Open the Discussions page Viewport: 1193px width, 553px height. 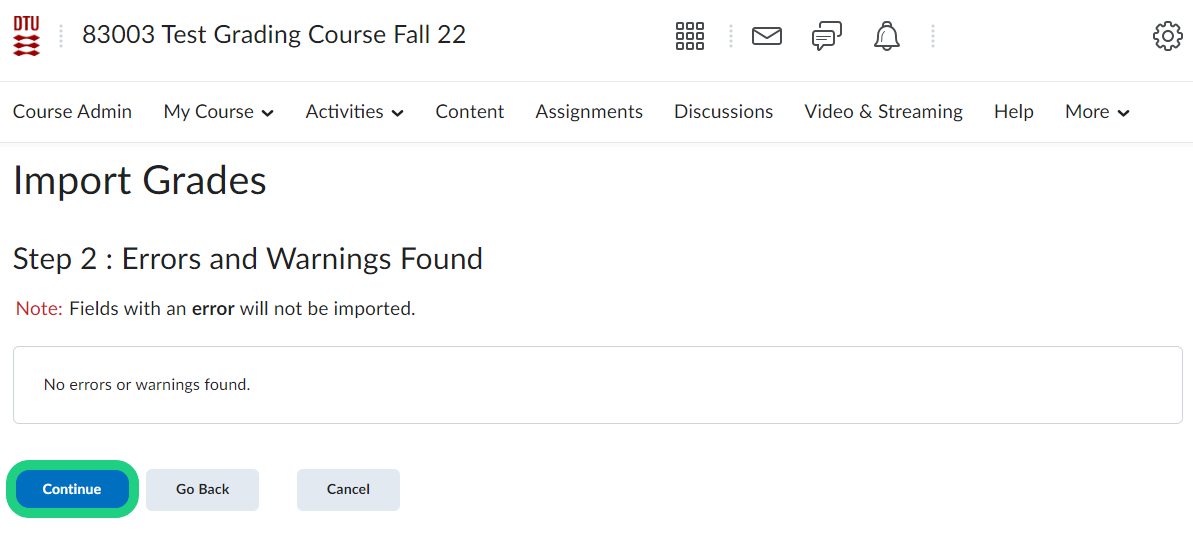coord(723,112)
